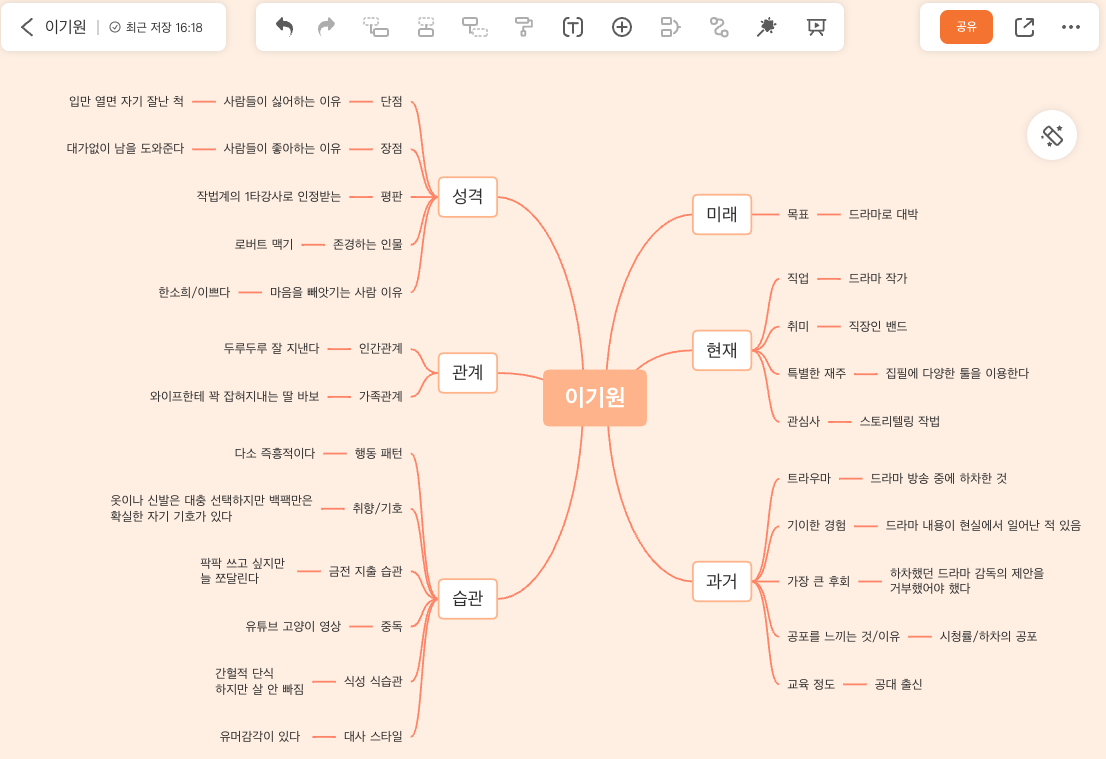
Task: Start presentation slideshow mode
Action: (816, 28)
